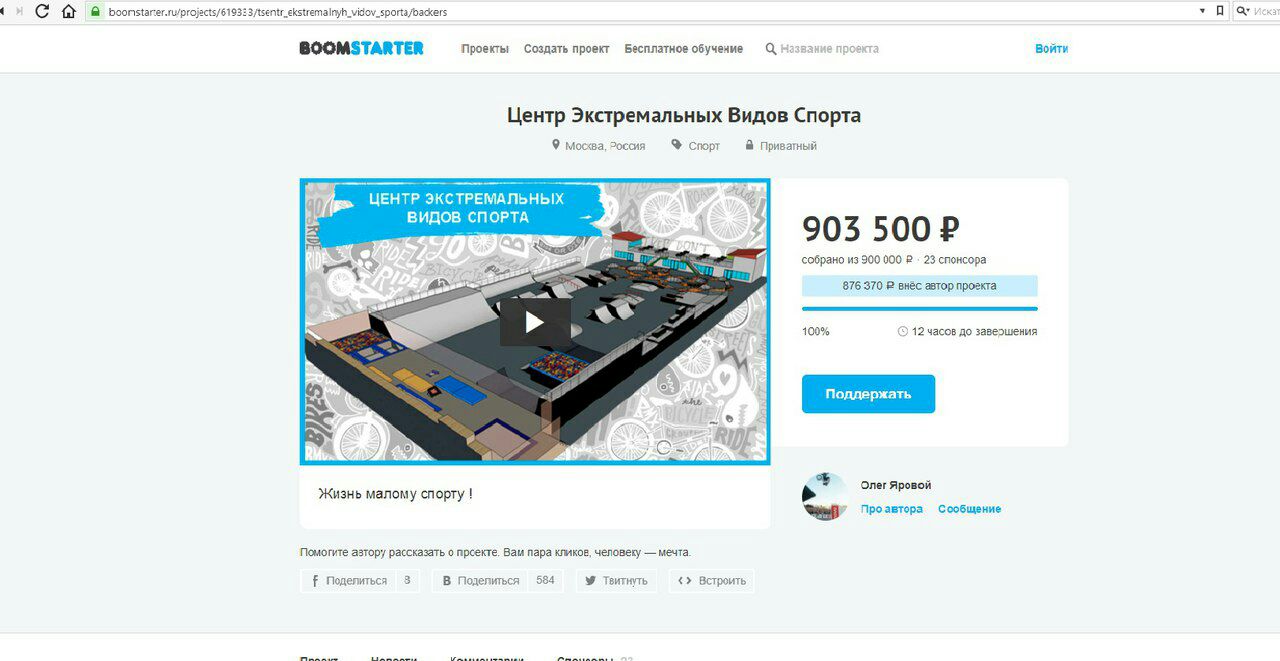Click the funding progress bar at 100%
The image size is (1280, 661).
(920, 309)
